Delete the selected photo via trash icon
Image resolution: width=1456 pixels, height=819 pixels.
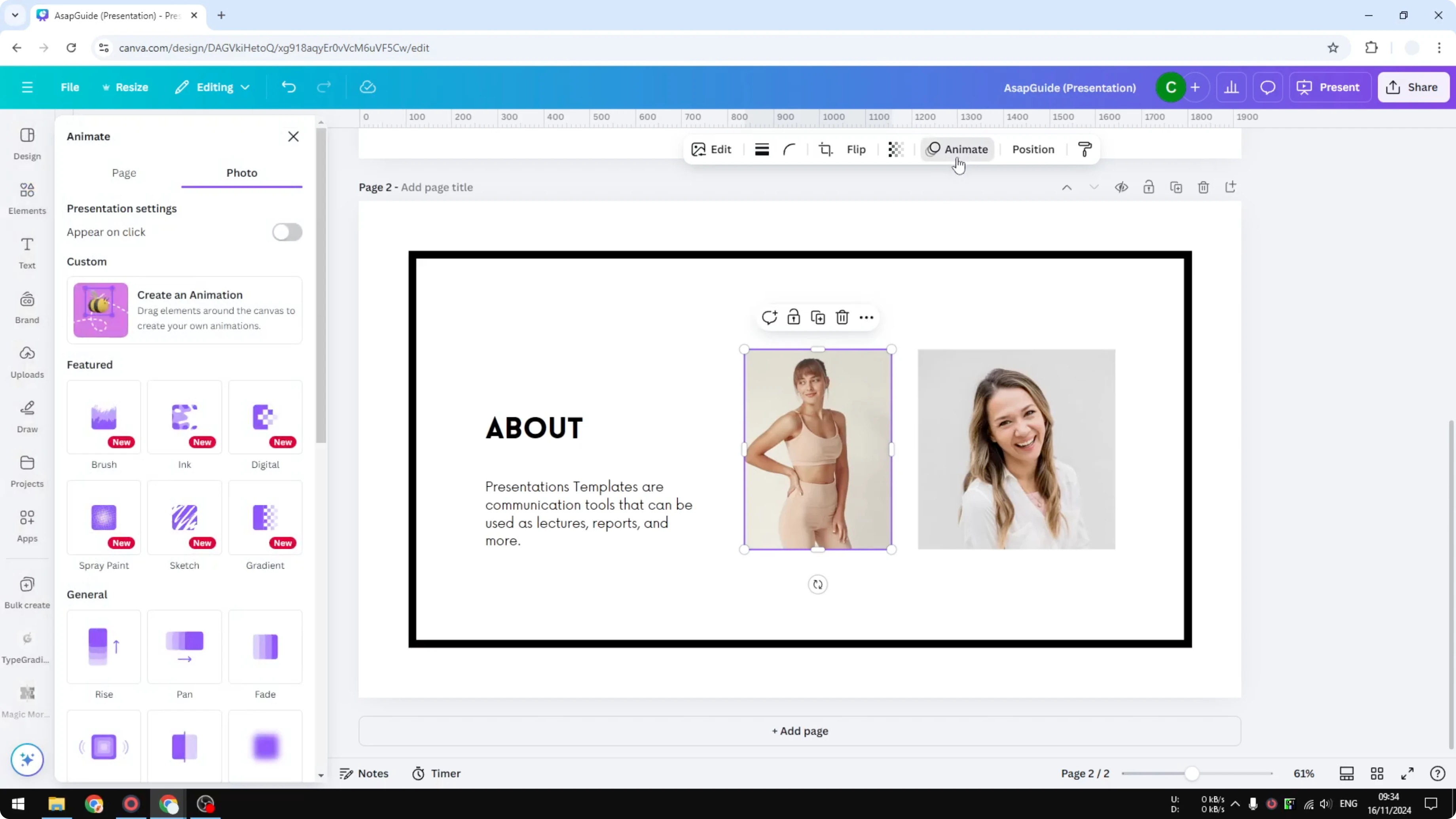842,317
